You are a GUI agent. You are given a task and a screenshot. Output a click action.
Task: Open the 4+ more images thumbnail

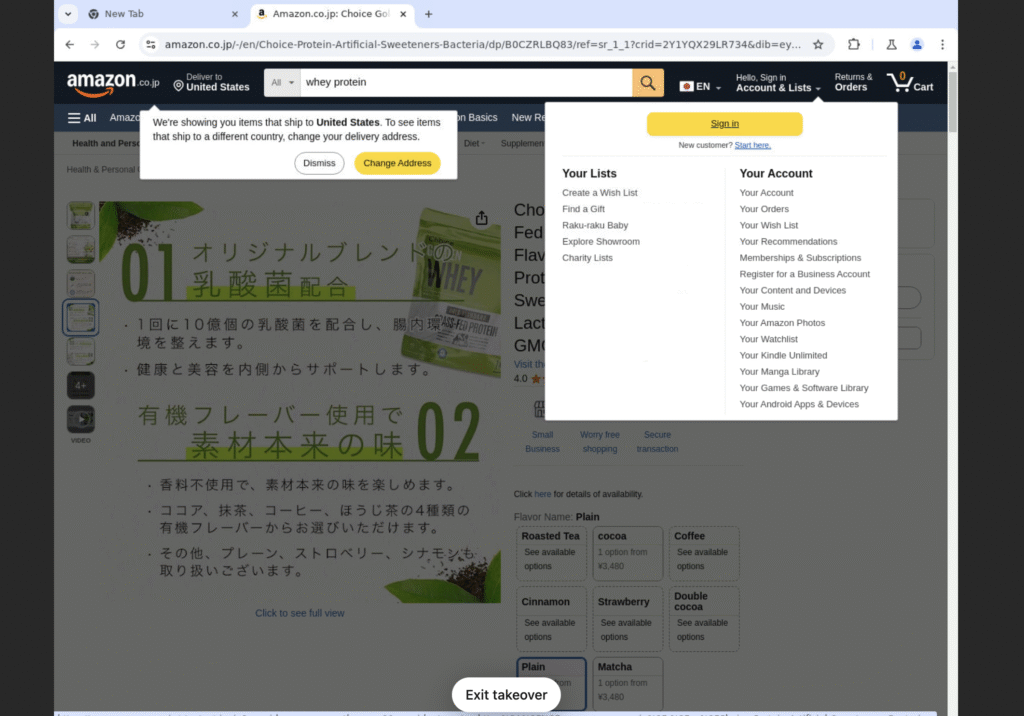point(80,385)
